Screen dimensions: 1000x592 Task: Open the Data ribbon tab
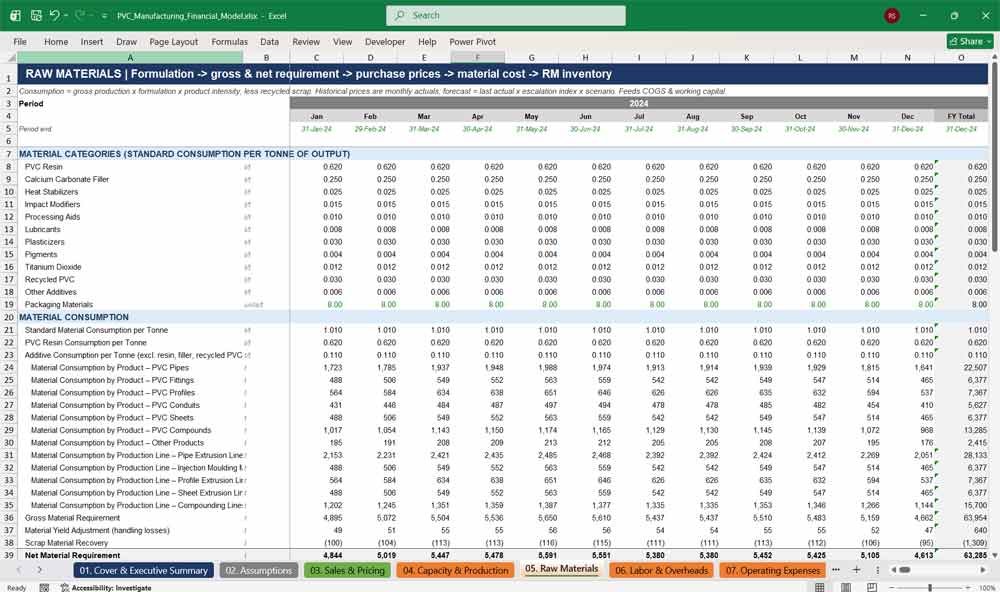pos(269,41)
